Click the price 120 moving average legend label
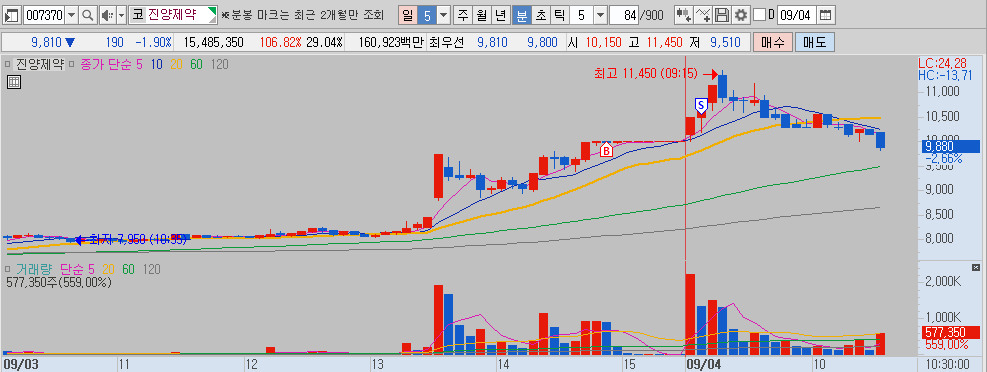987x372 pixels. pyautogui.click(x=220, y=64)
